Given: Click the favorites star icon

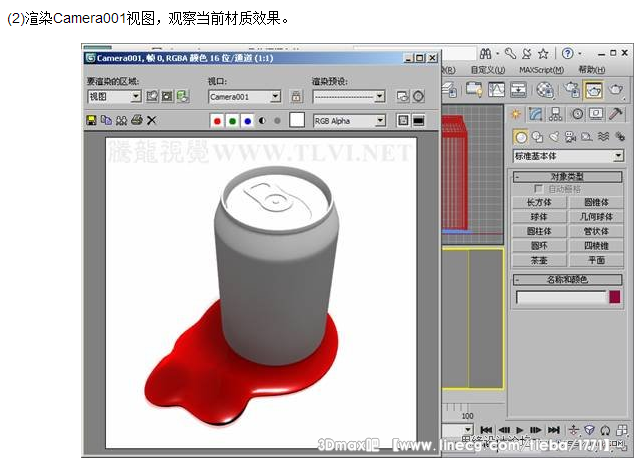Looking at the screenshot, I should tap(543, 53).
